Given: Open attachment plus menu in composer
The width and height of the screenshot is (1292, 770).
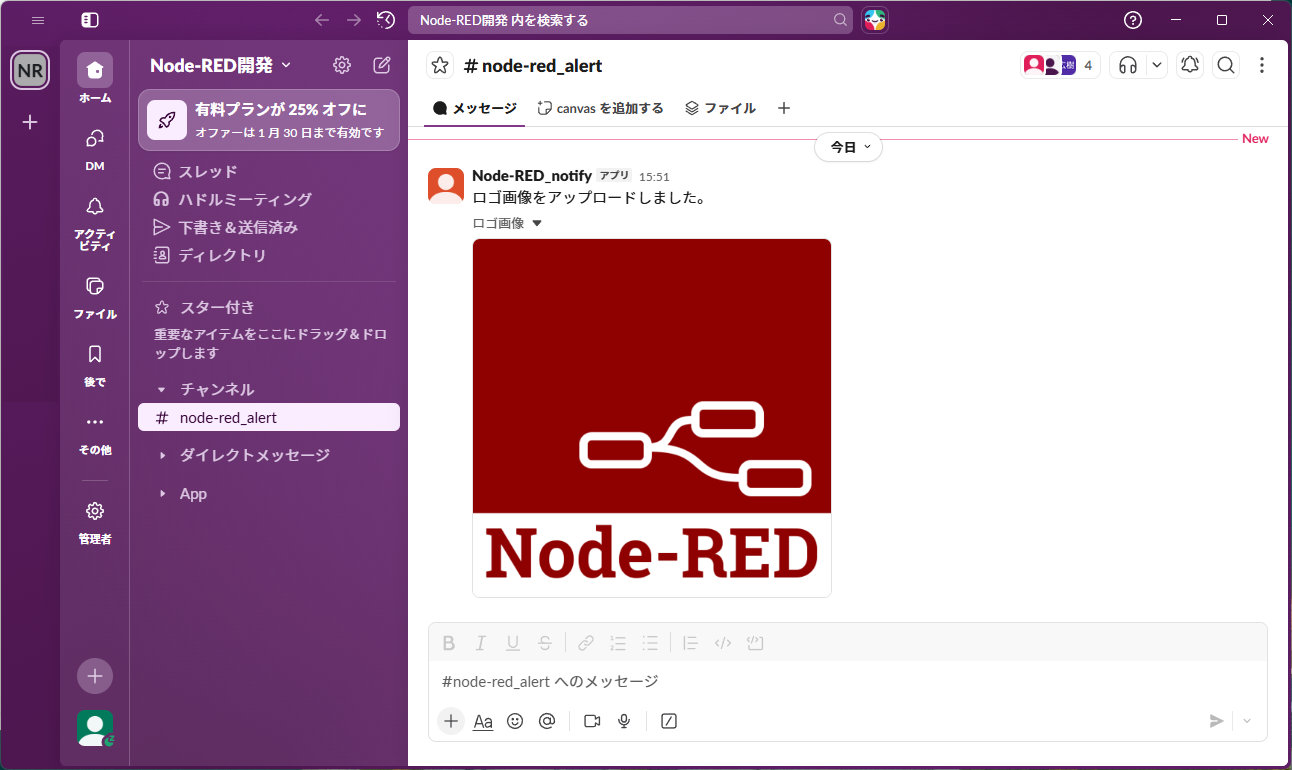Looking at the screenshot, I should (451, 721).
